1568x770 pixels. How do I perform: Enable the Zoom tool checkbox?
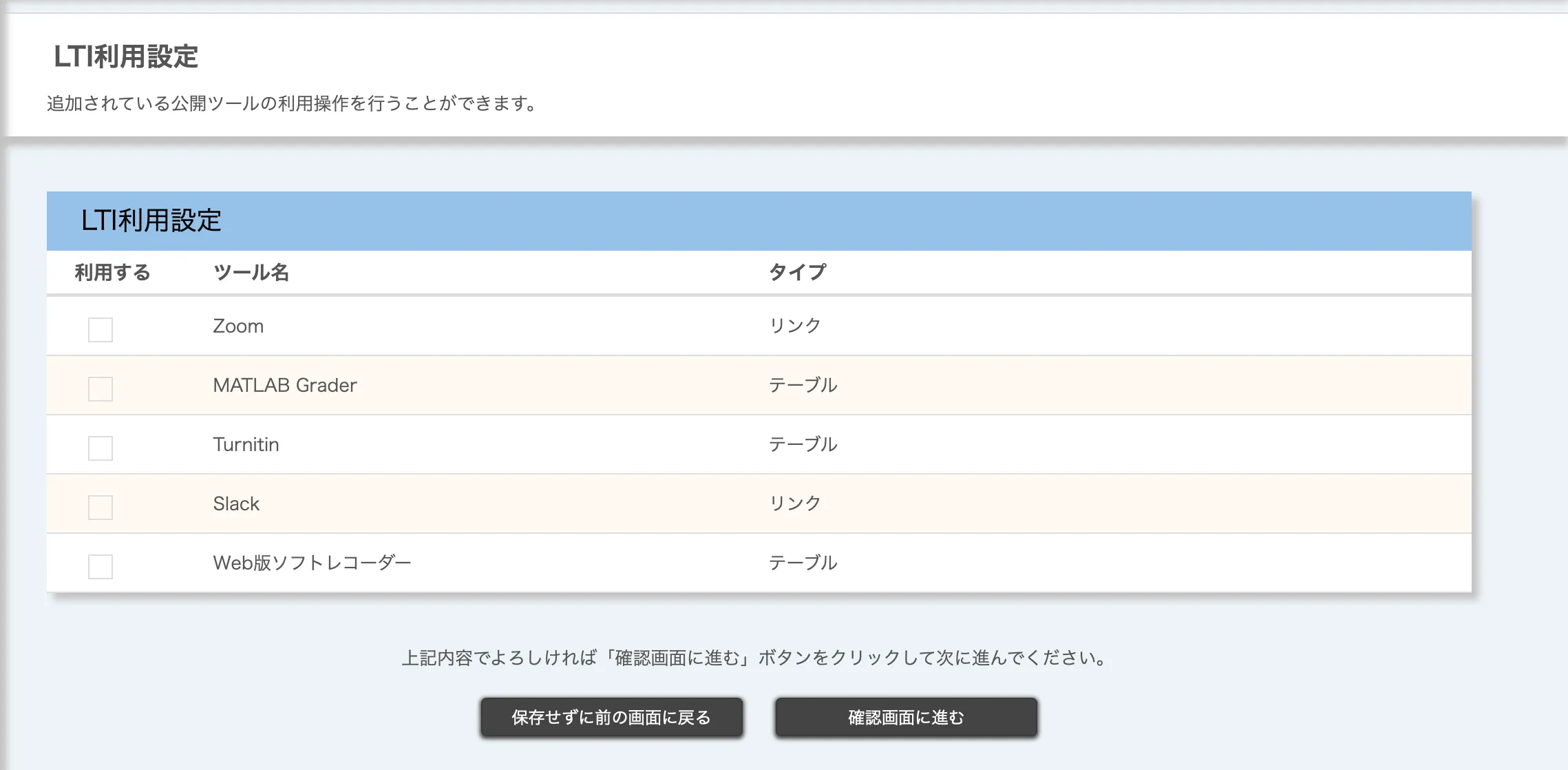coord(100,329)
